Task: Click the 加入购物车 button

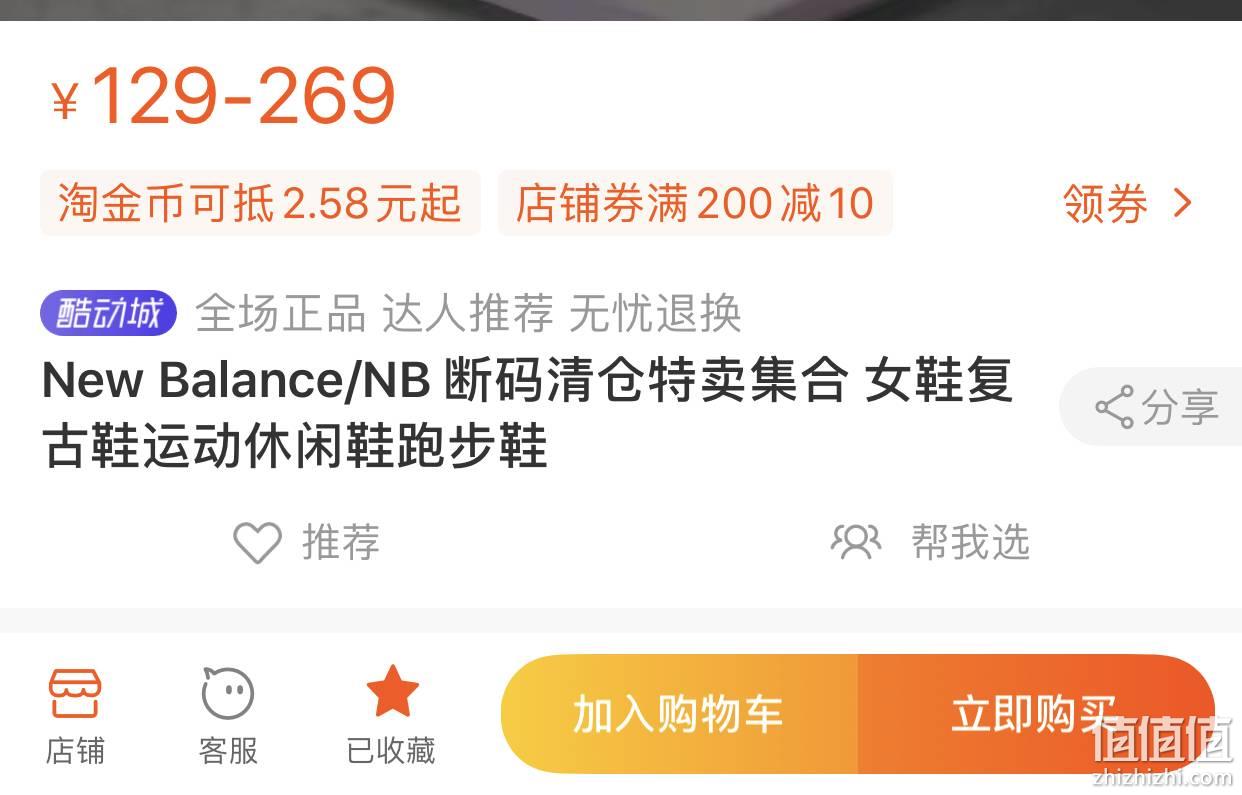Action: tap(679, 714)
